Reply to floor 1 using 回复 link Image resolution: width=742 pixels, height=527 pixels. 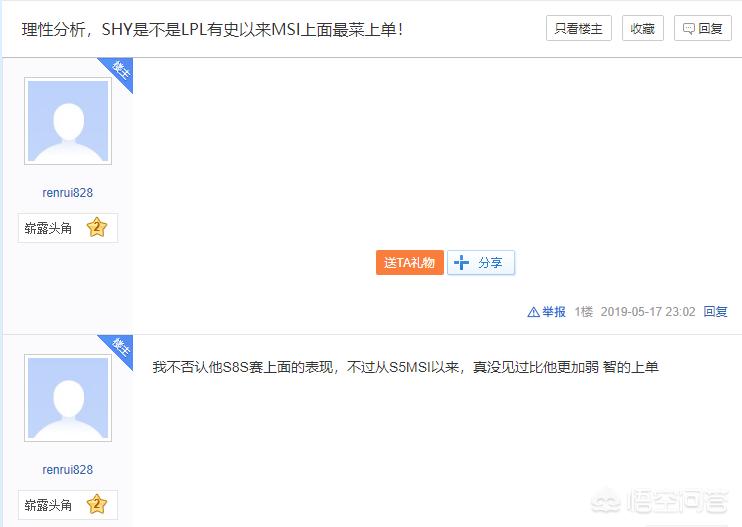pos(715,312)
